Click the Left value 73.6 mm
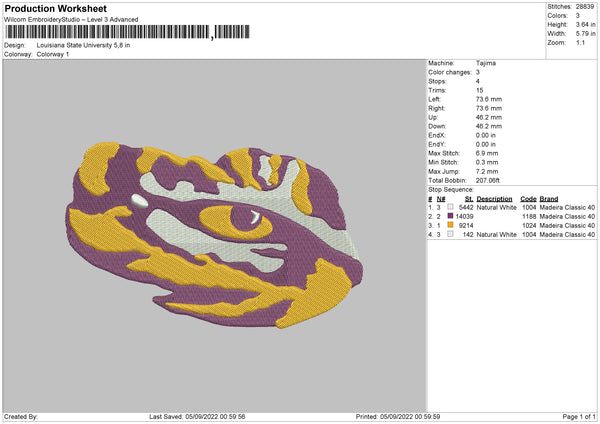 (489, 99)
